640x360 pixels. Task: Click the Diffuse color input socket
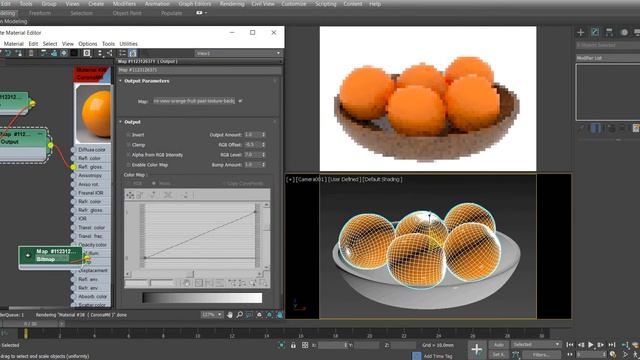coord(73,150)
